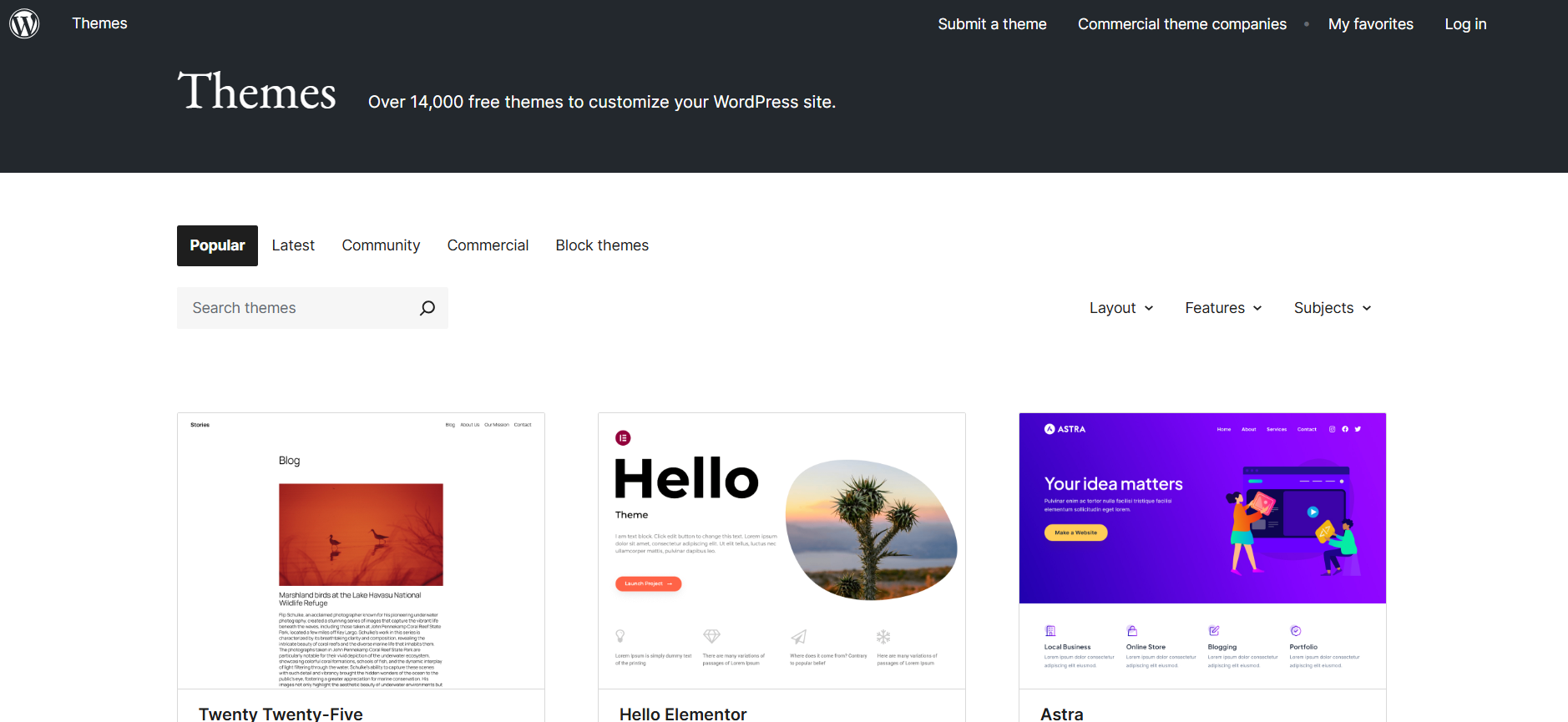The image size is (1568, 722).
Task: Click the large Themes page heading
Action: [257, 92]
